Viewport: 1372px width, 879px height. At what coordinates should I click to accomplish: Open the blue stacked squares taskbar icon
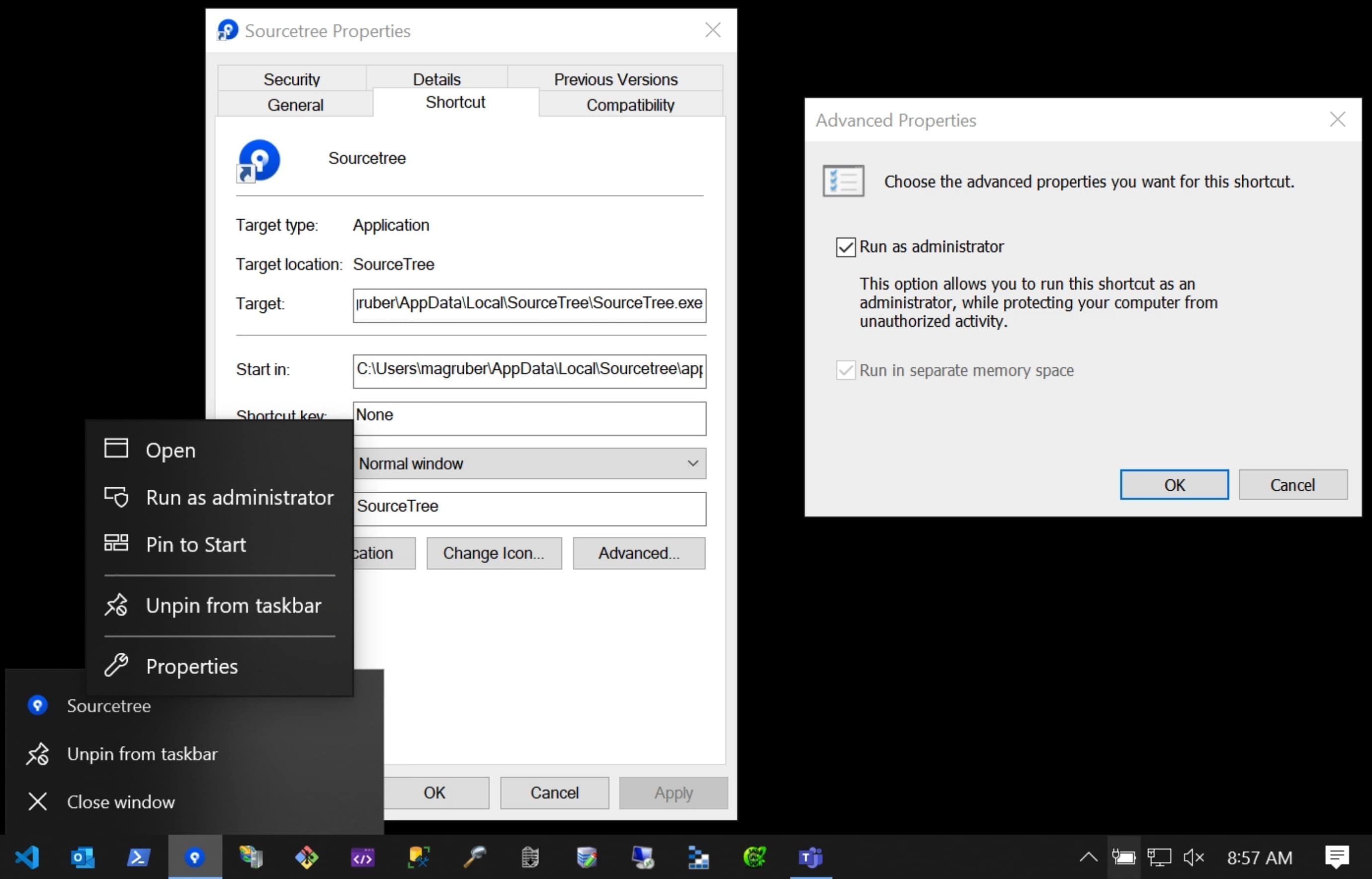coord(698,857)
